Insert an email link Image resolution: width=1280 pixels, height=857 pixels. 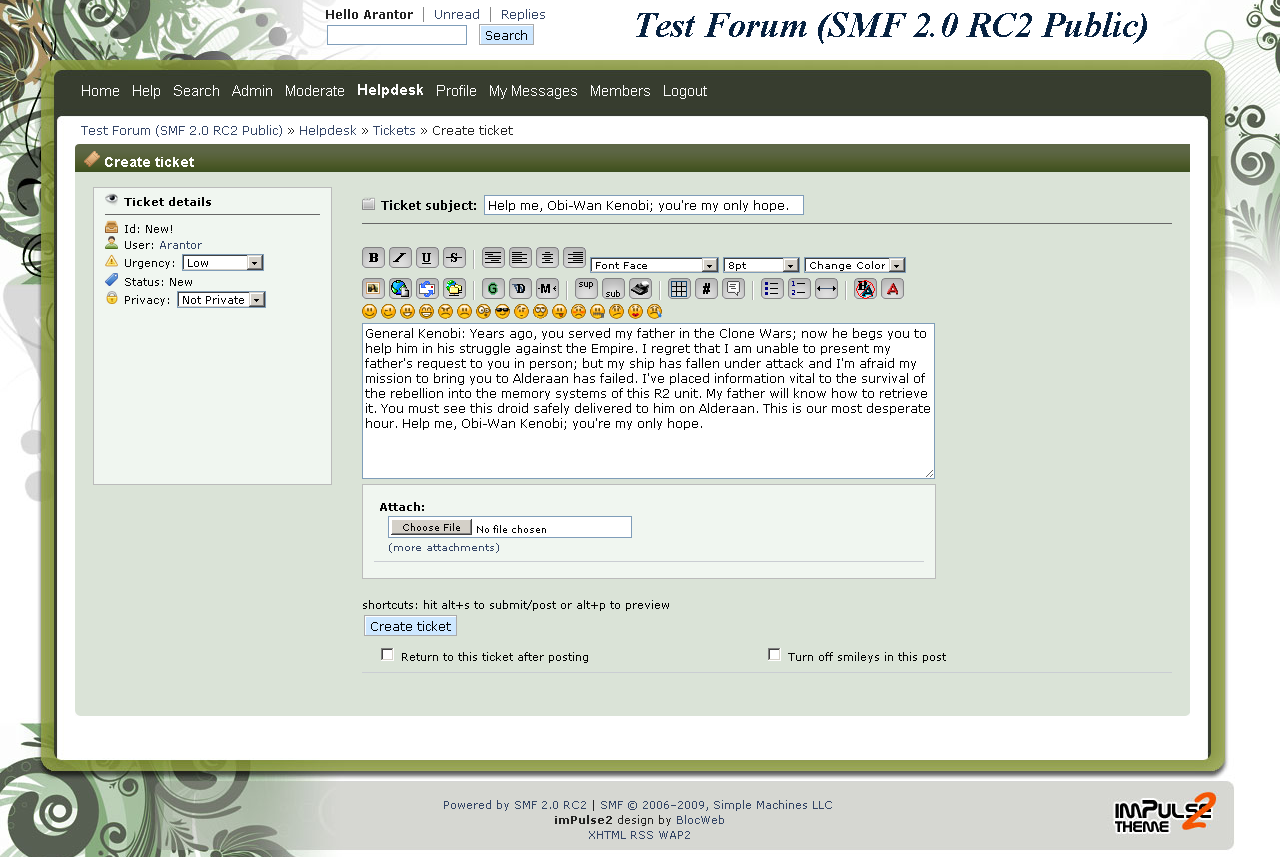point(427,289)
